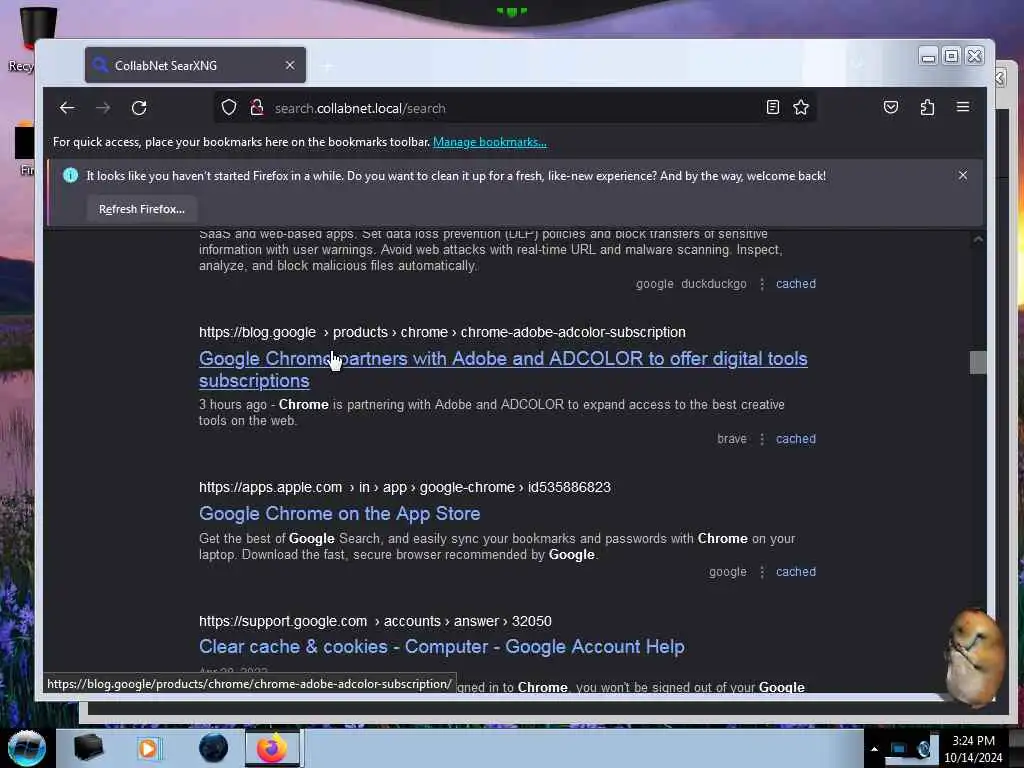This screenshot has width=1024, height=768.
Task: Open the tracking protection shield icon
Action: coord(229,108)
